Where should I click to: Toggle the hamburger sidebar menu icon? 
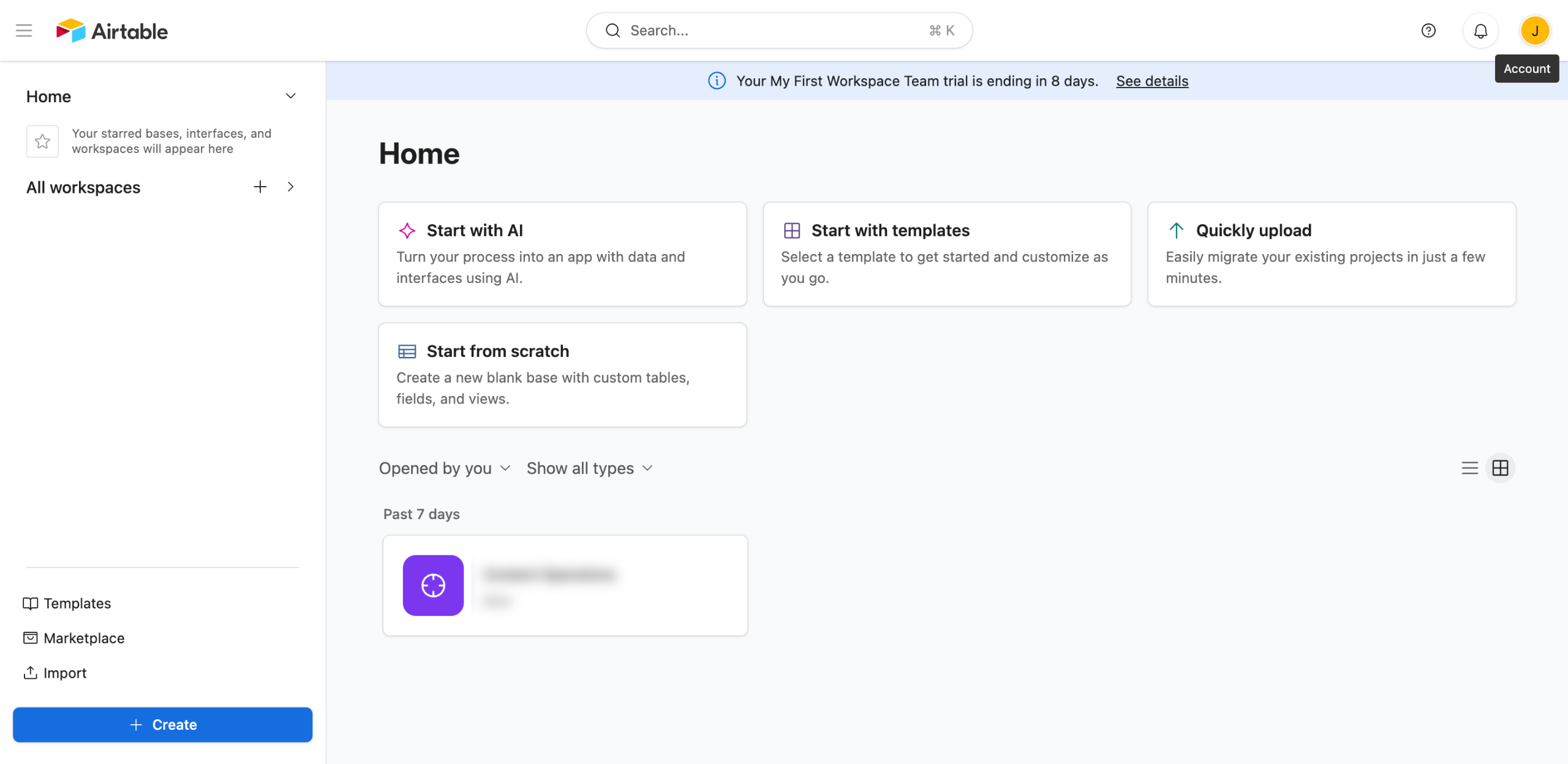[x=24, y=31]
